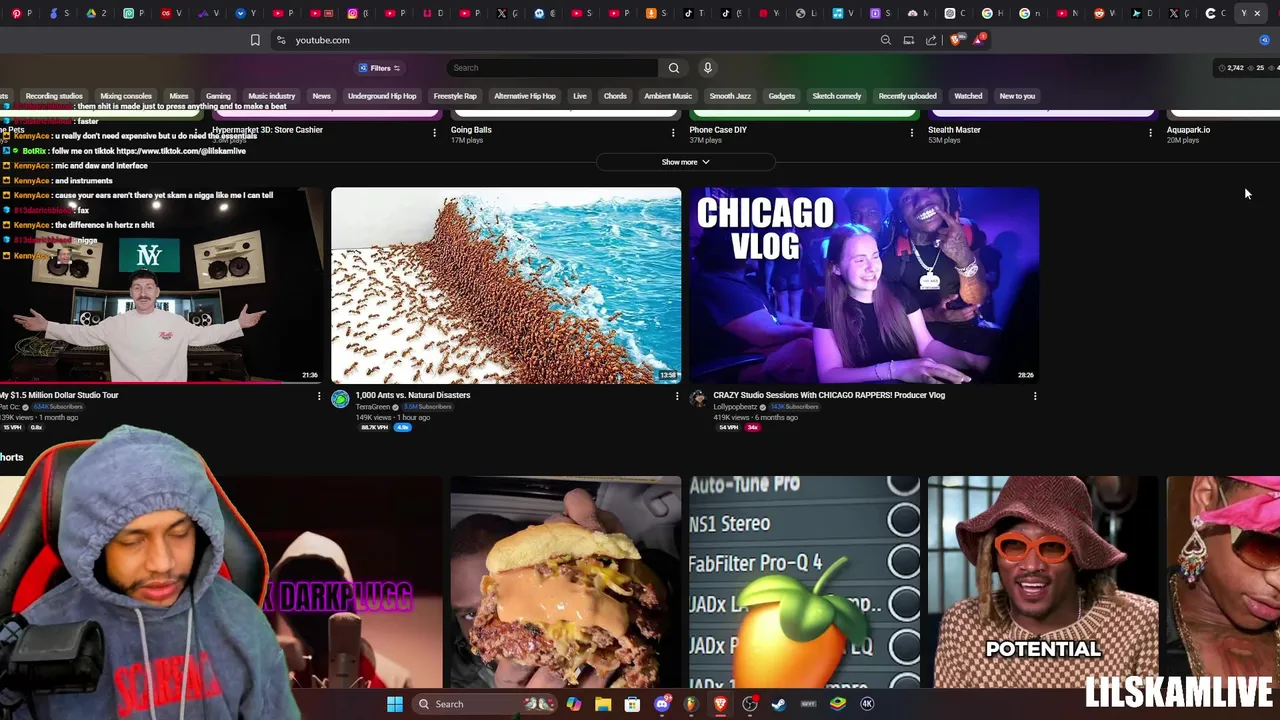Open more options for Stealth Master
This screenshot has height=720, width=1280.
(1150, 132)
